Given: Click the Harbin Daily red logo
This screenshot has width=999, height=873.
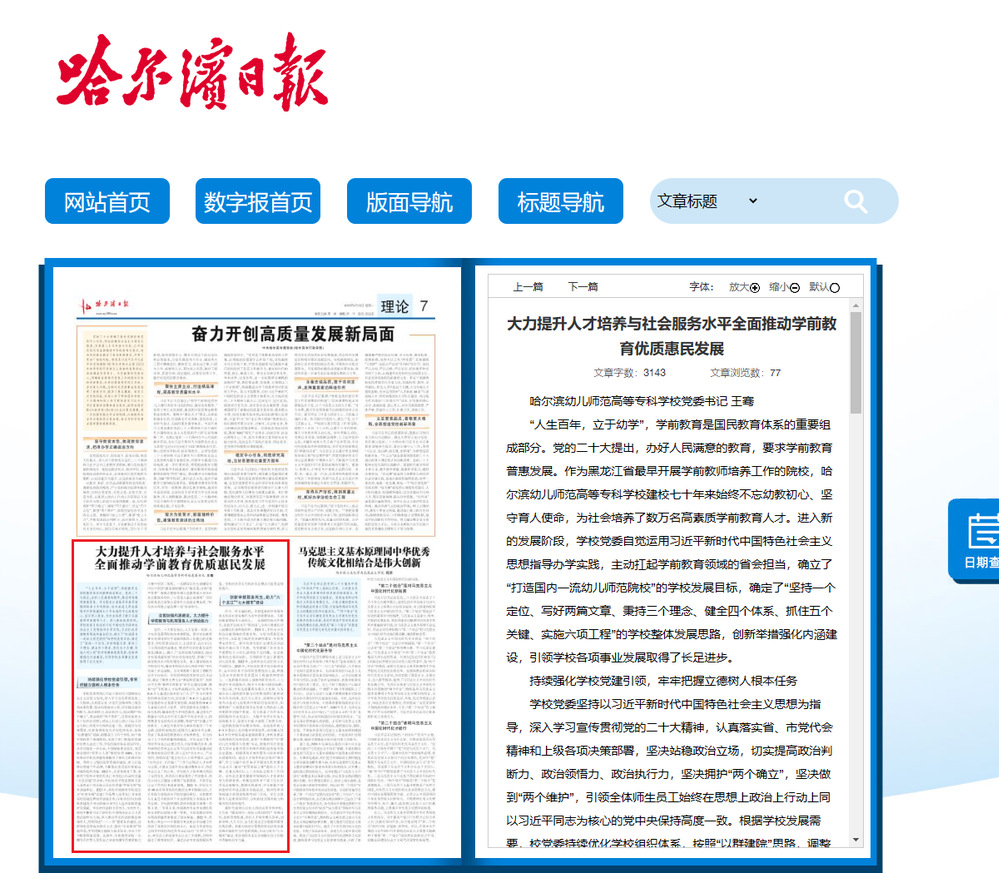Looking at the screenshot, I should [192, 71].
